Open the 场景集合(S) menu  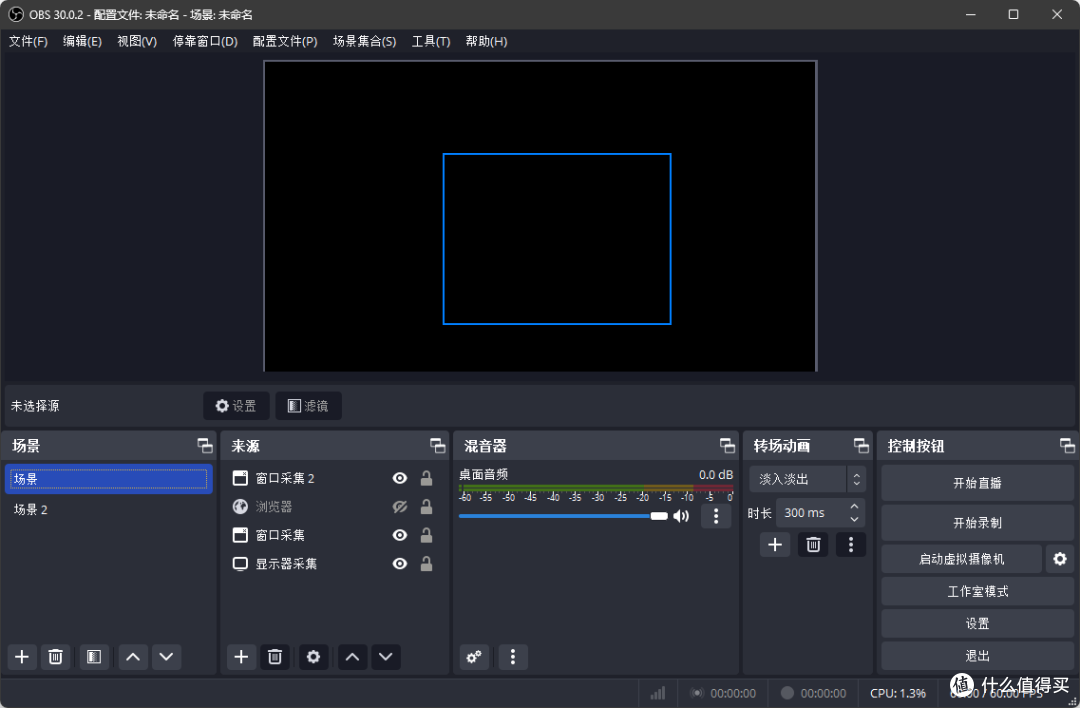click(x=364, y=41)
